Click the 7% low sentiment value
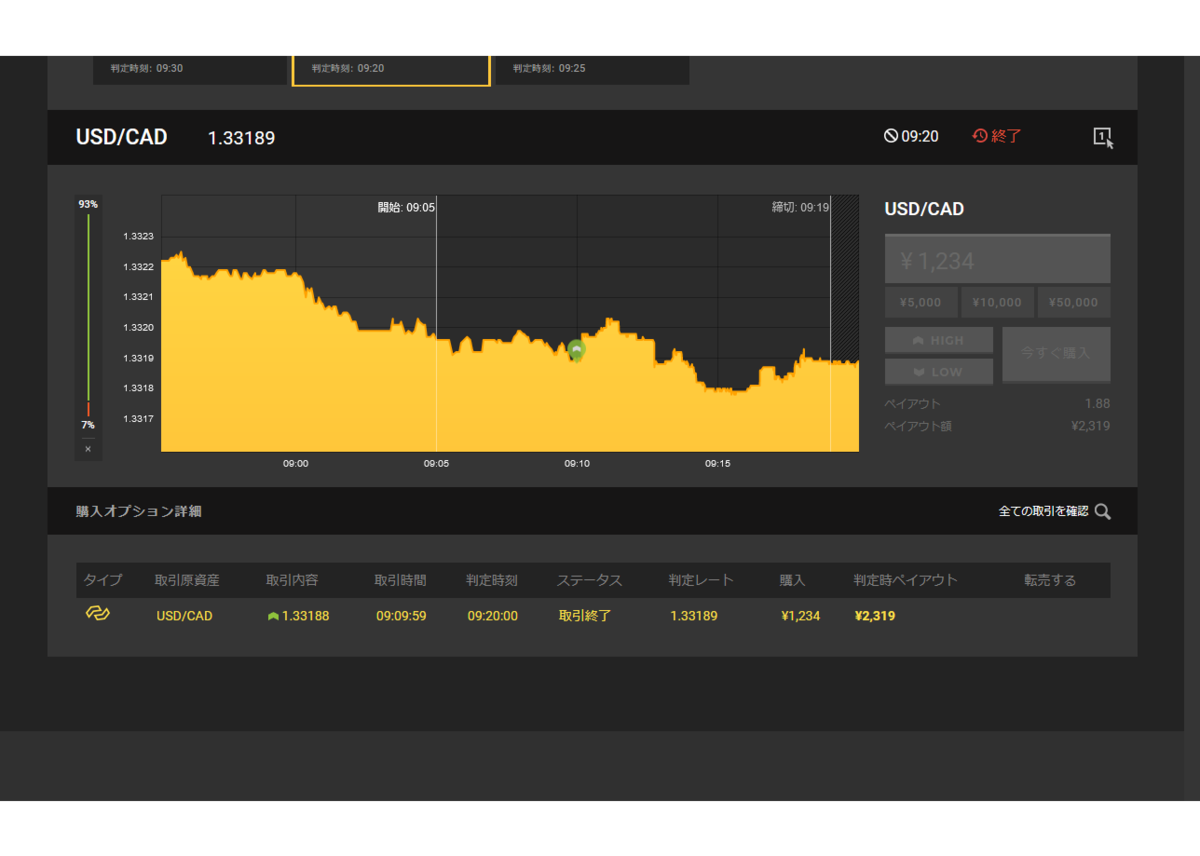The height and width of the screenshot is (856, 1200). point(88,425)
